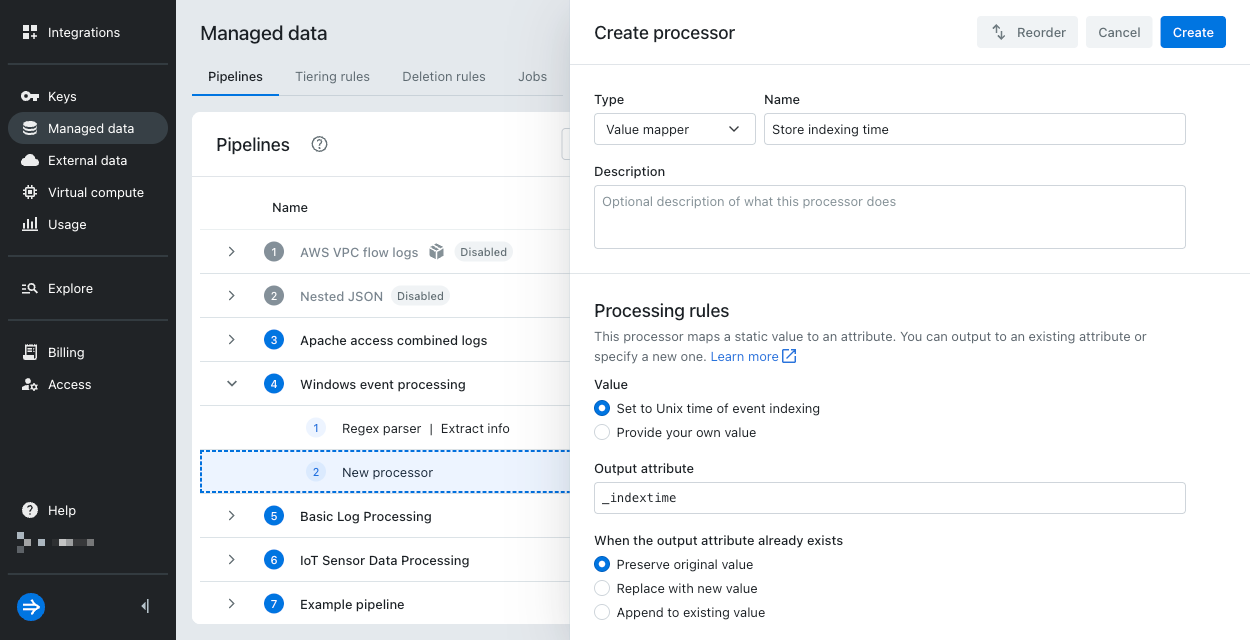Select Provide your own value option
The image size is (1250, 640).
tap(602, 432)
